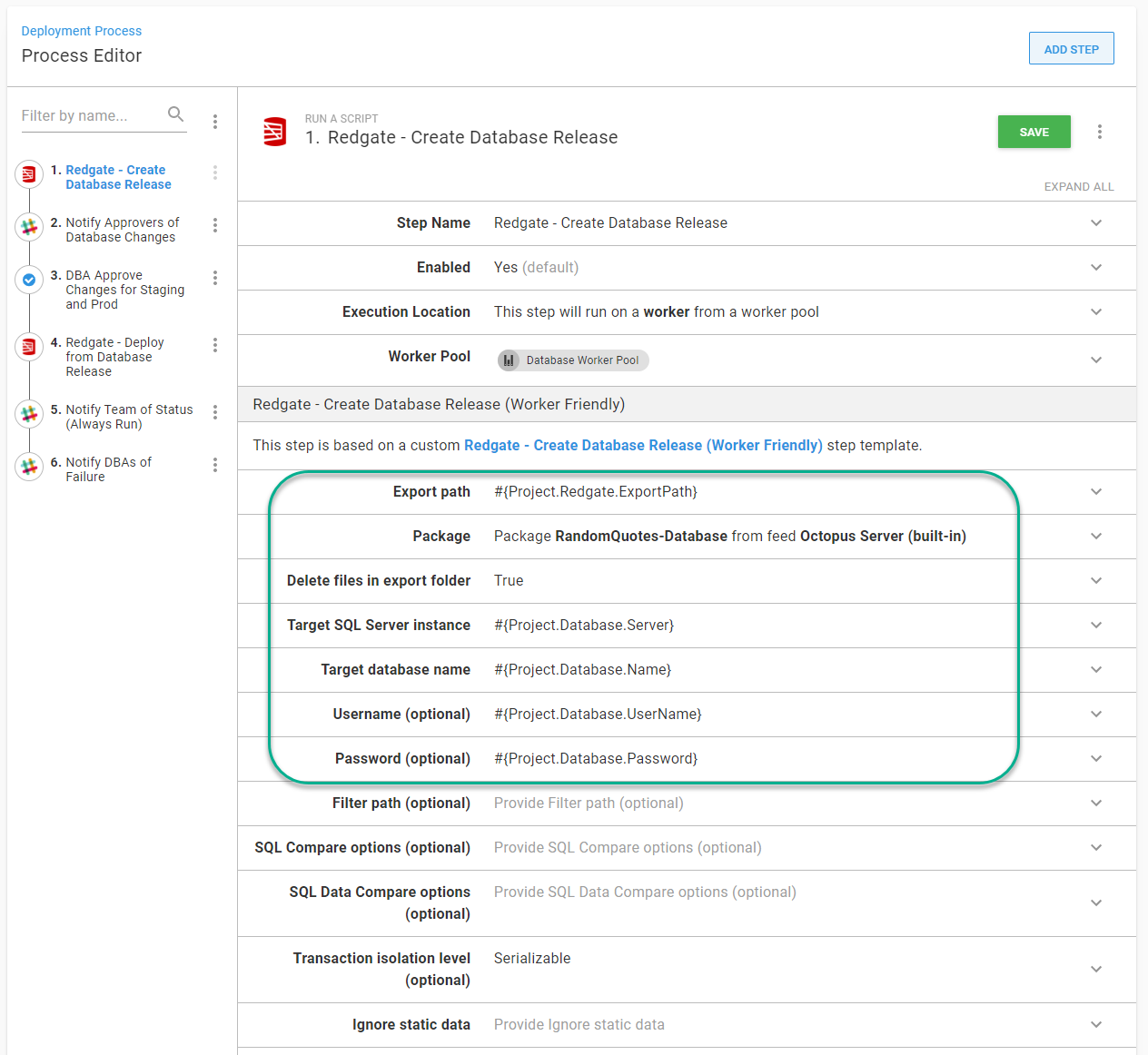Open overflow menu for Notify Team of Status
This screenshot has height=1055, width=1148.
pos(215,412)
